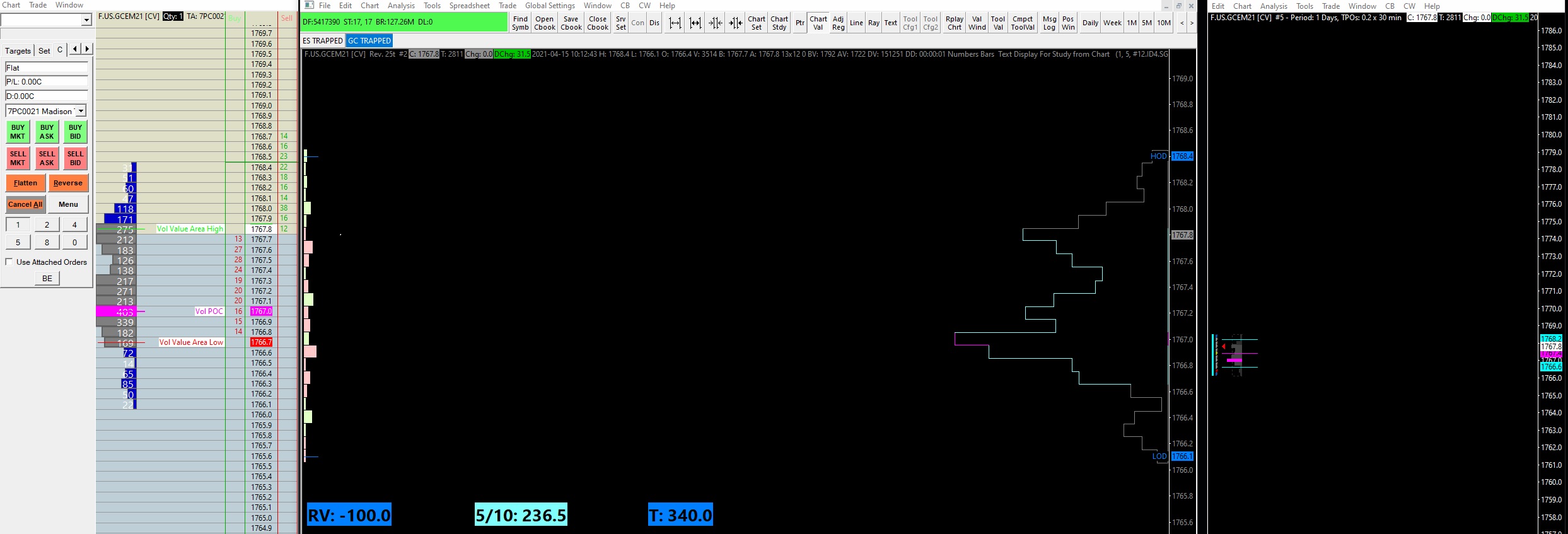Viewport: 1568px width, 534px height.
Task: Click the horizontal expand bar spacing icon
Action: (675, 23)
